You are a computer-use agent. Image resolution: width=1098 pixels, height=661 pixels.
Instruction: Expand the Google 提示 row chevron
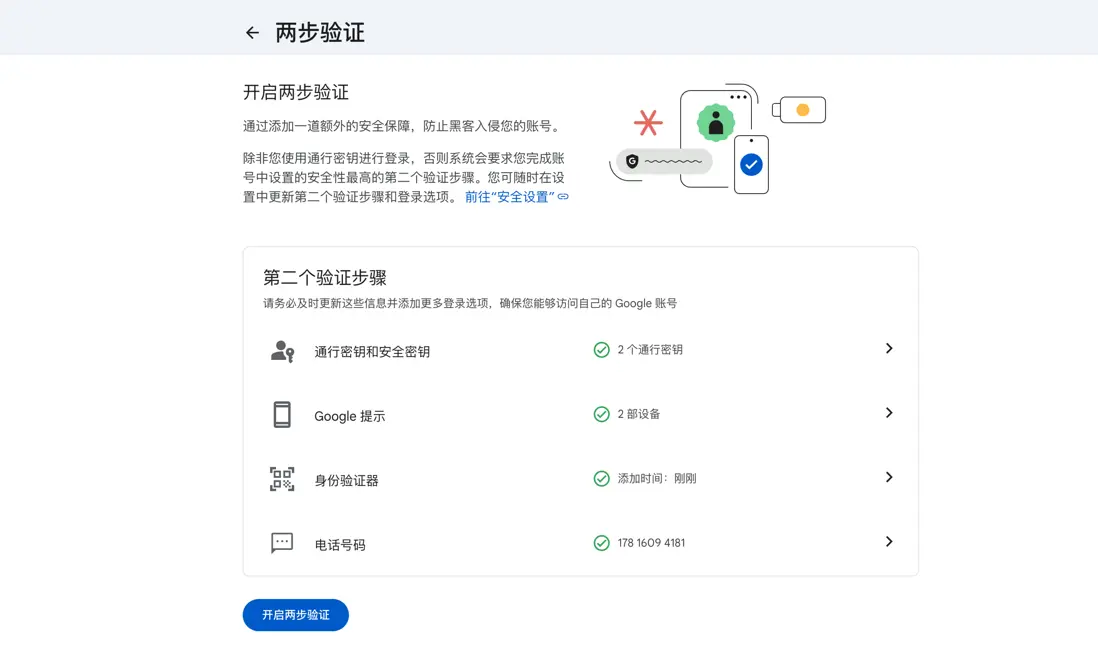point(889,413)
